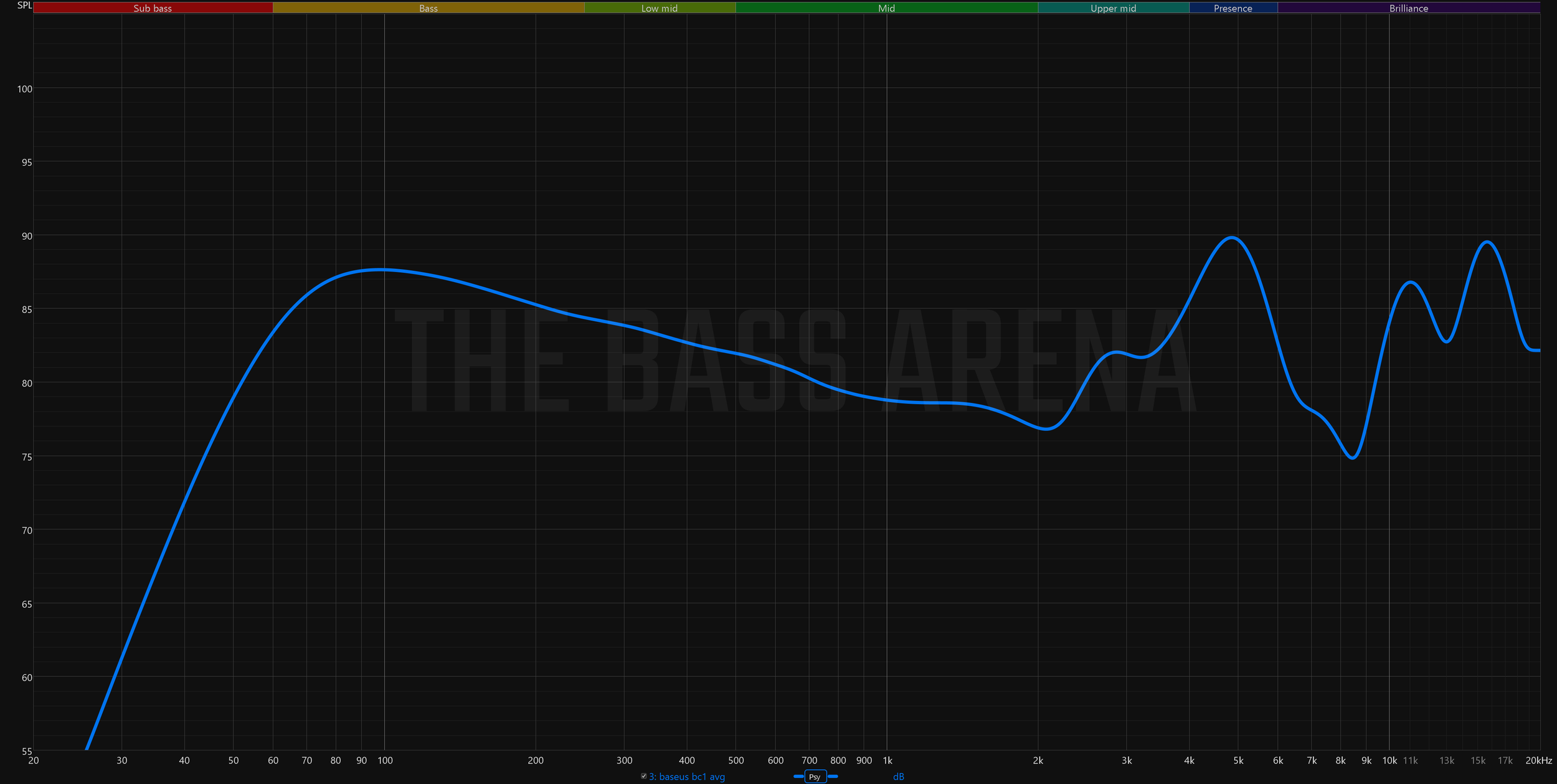Click the 100 frequency axis label
This screenshot has width=1557, height=784.
pos(385,760)
